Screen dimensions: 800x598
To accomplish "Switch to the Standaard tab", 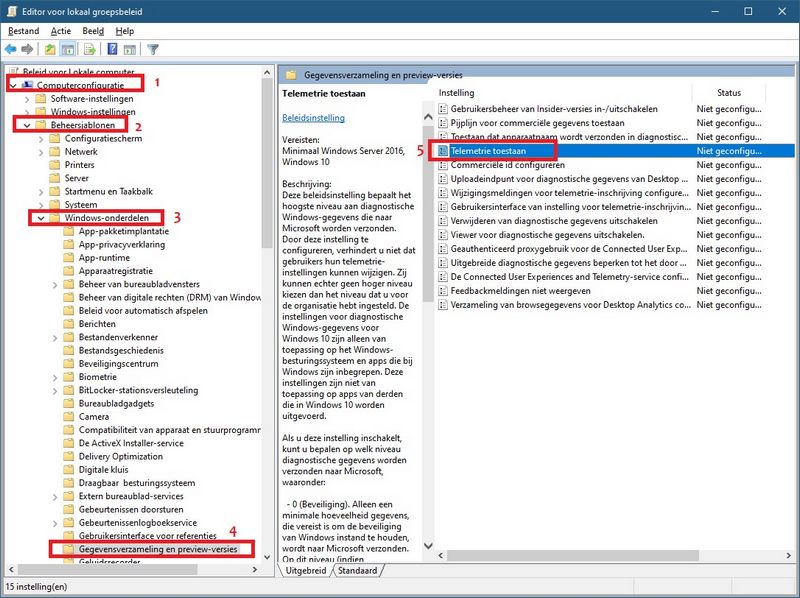I will click(355, 572).
